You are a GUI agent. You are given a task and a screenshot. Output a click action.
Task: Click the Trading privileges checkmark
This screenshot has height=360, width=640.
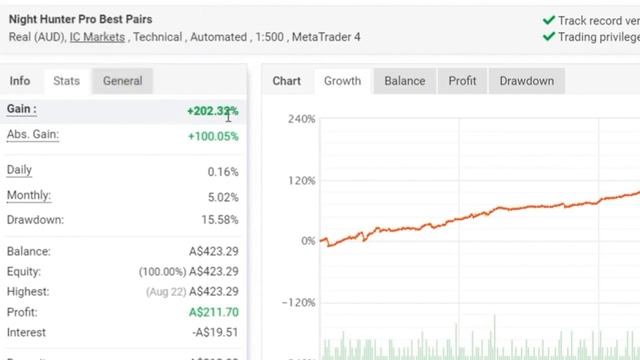(x=549, y=37)
